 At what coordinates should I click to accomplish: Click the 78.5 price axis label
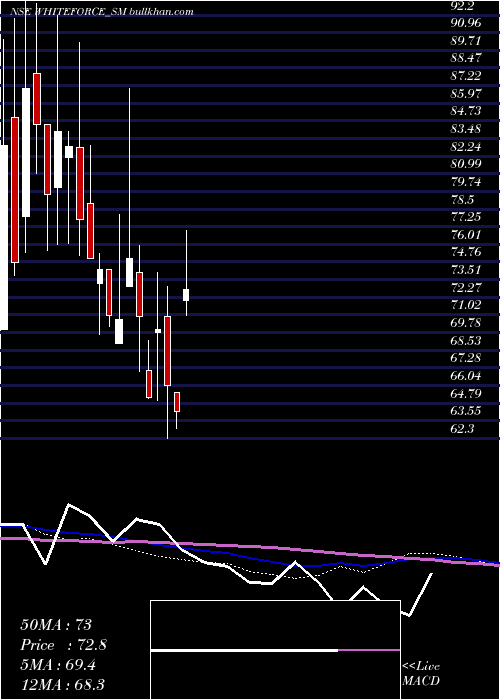[462, 200]
